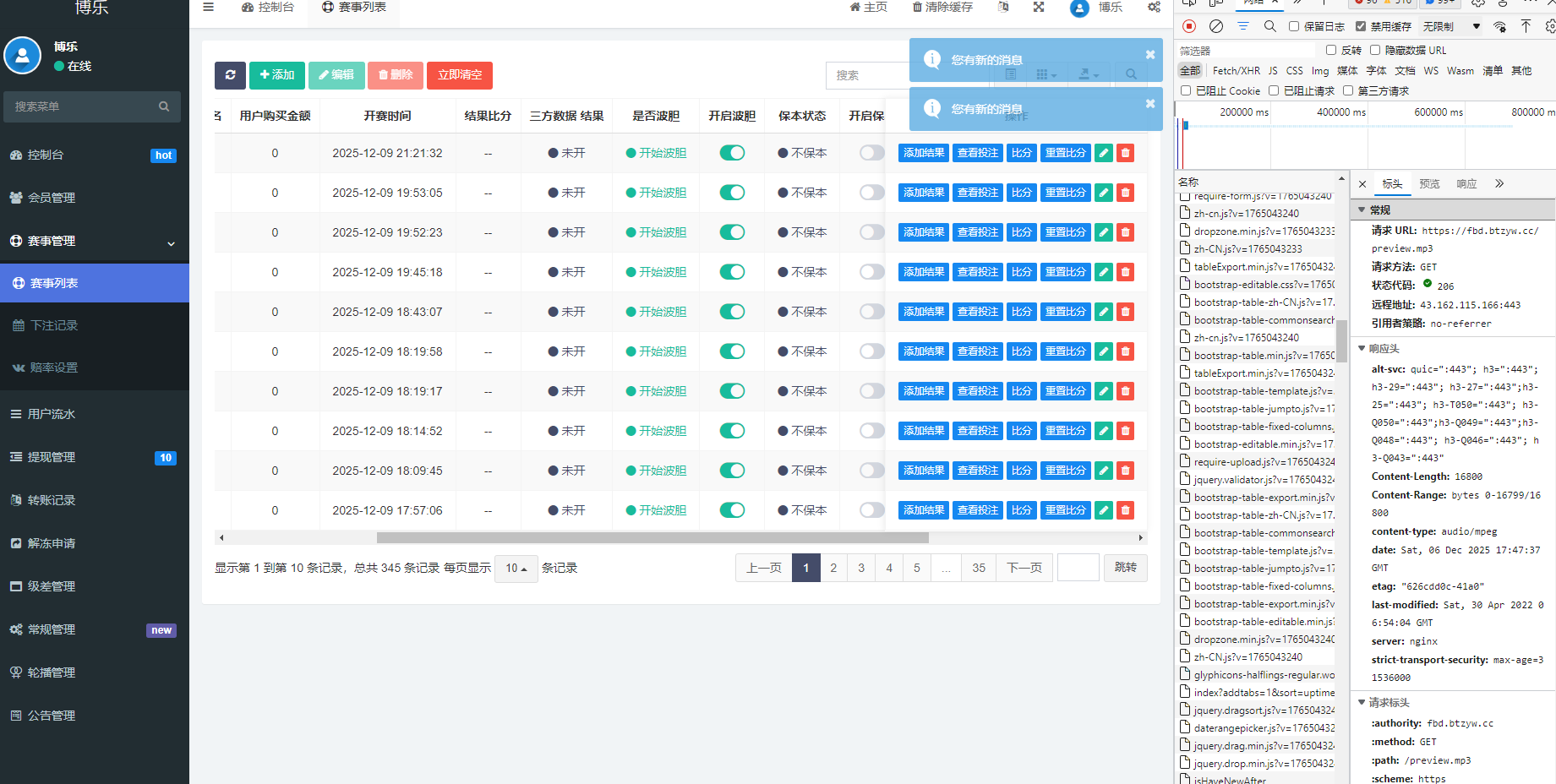The width and height of the screenshot is (1556, 784).
Task: Click the 筛选器 filter input in DevTools
Action: [1248, 51]
